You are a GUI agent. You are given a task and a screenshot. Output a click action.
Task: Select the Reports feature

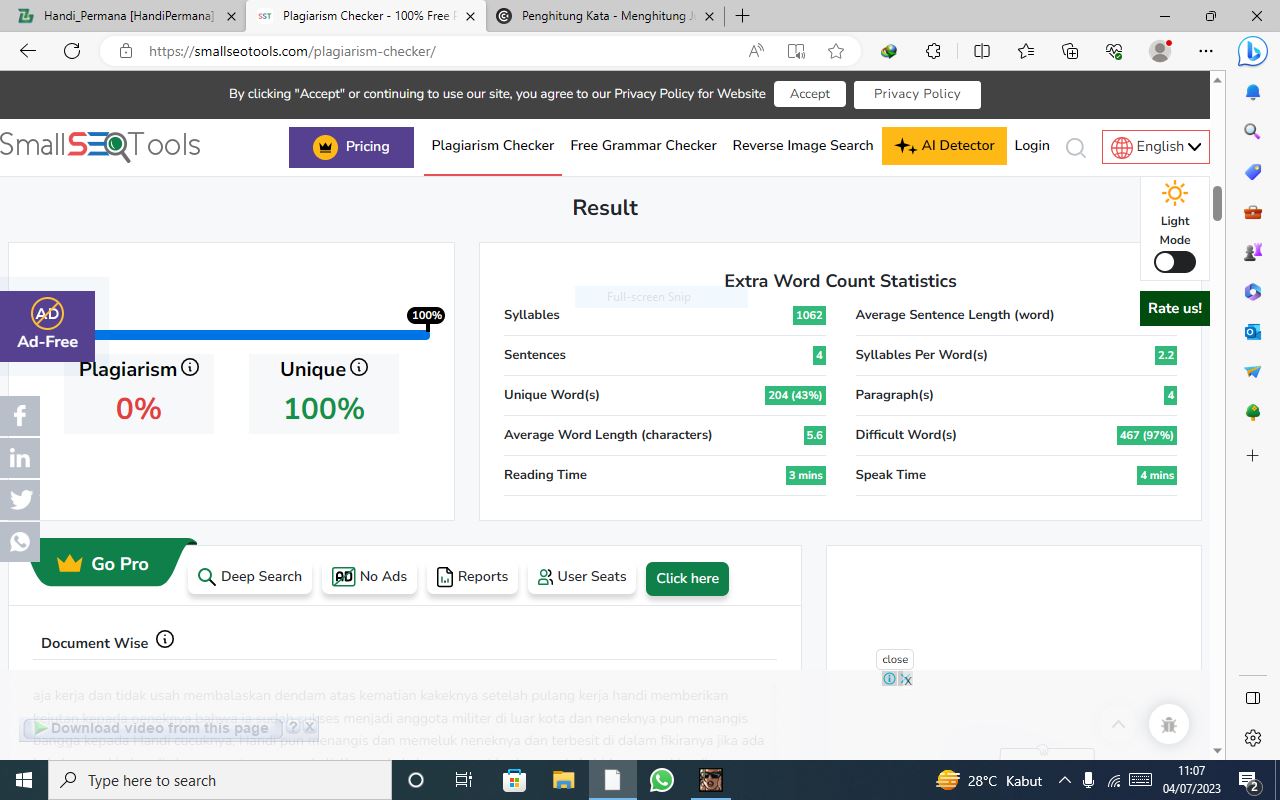click(x=473, y=577)
